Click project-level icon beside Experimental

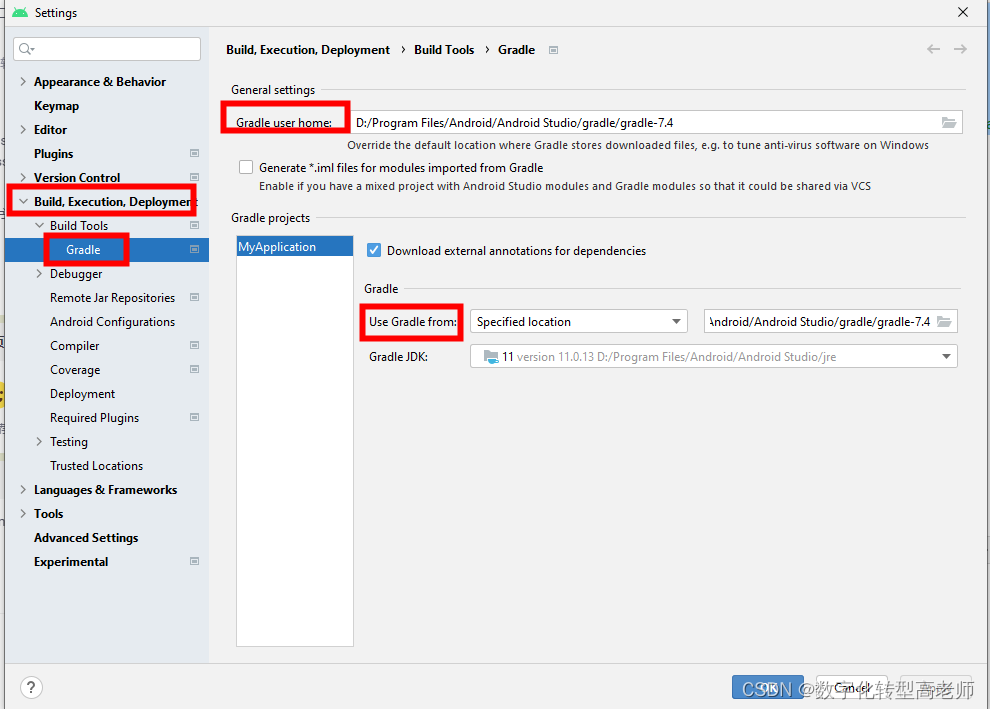coord(194,561)
